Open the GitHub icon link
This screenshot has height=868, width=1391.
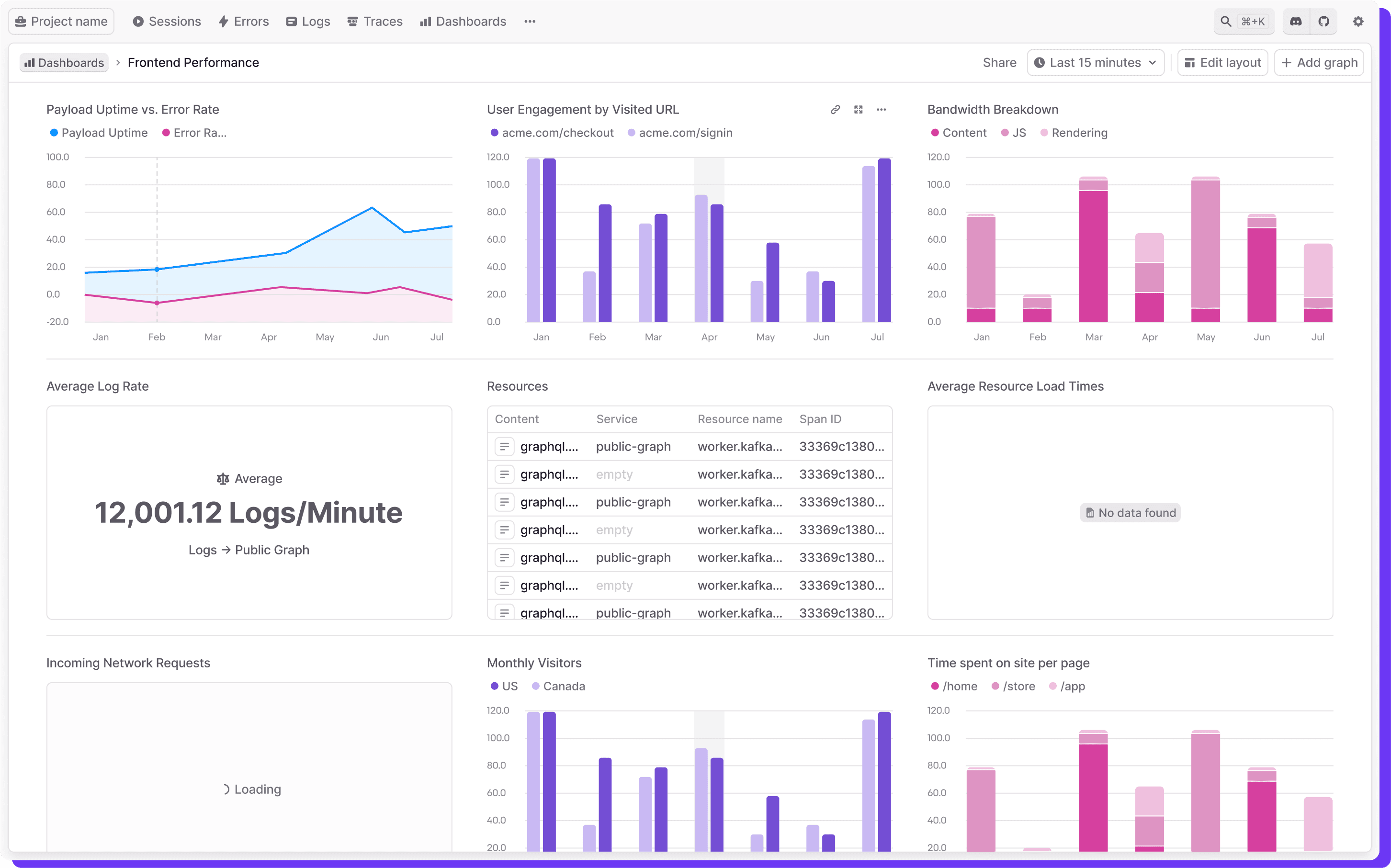[x=1323, y=21]
